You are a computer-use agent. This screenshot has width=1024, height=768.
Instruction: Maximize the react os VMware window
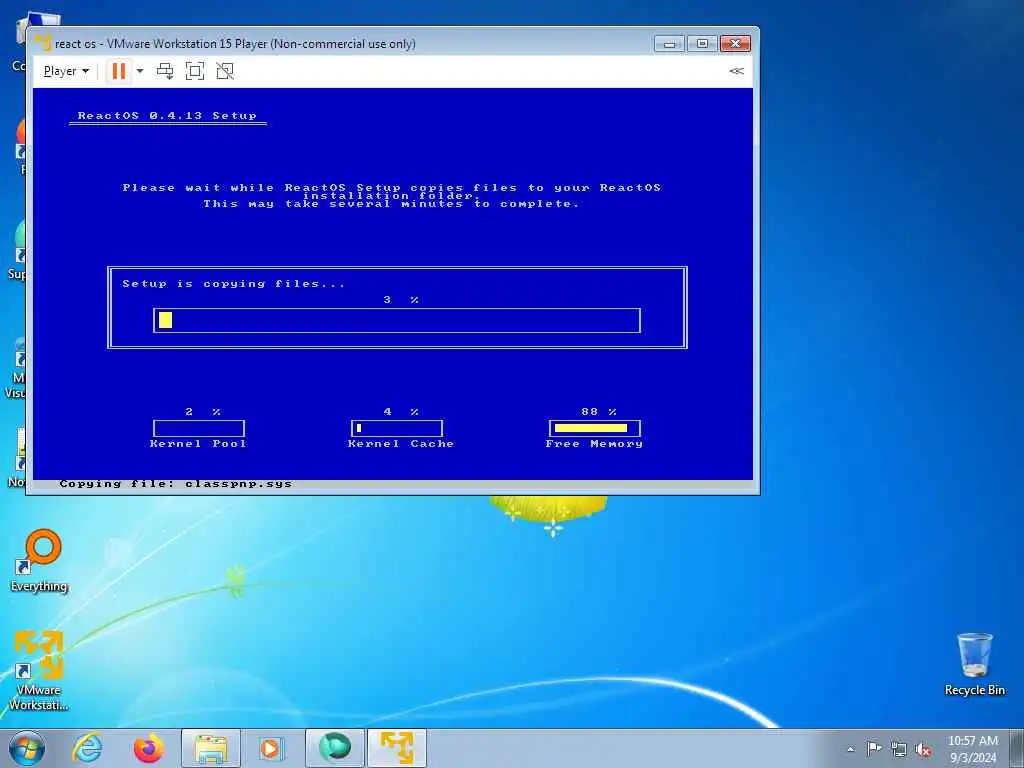[702, 44]
